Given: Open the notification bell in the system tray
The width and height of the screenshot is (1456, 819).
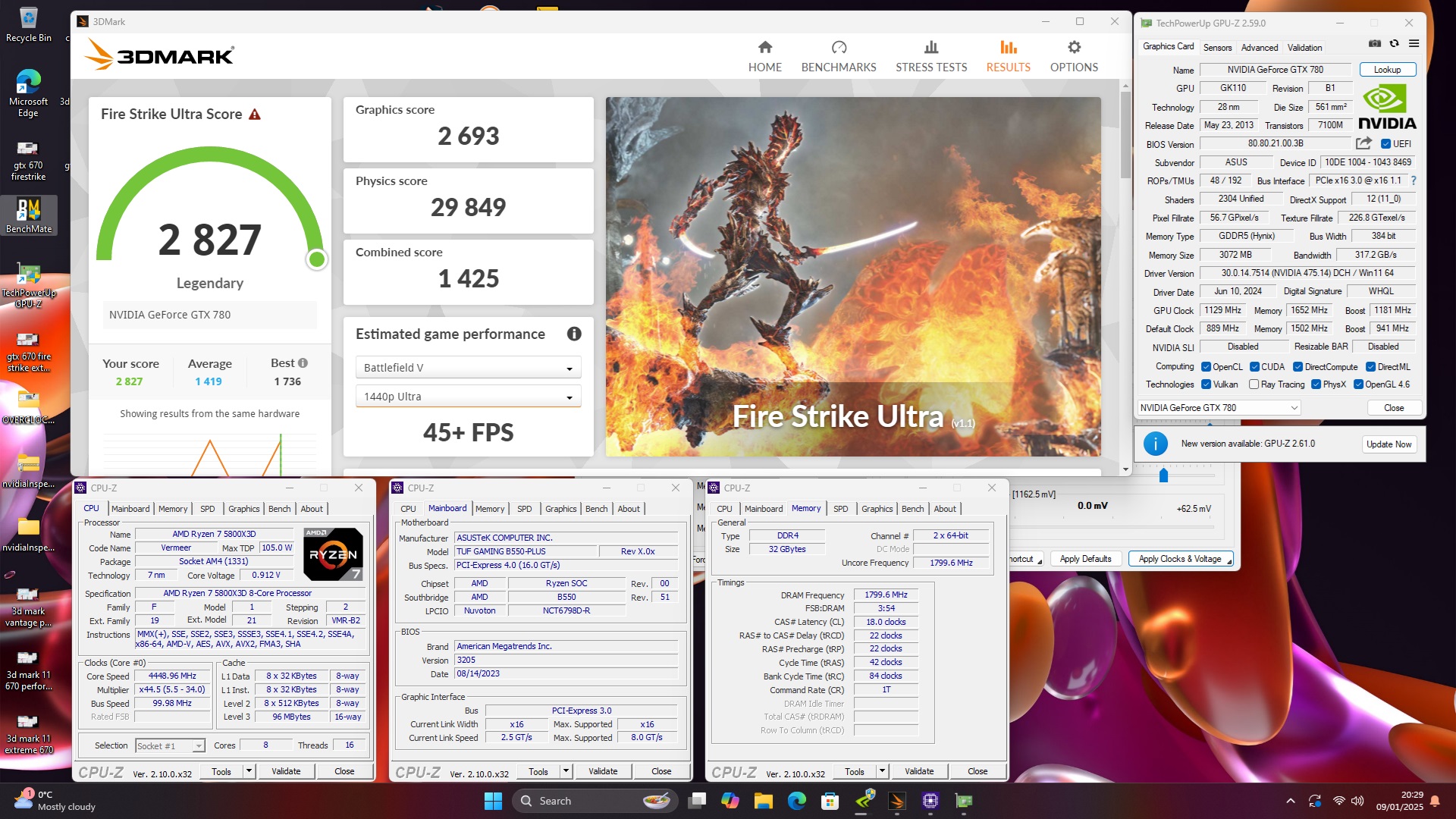Looking at the screenshot, I should (1435, 801).
